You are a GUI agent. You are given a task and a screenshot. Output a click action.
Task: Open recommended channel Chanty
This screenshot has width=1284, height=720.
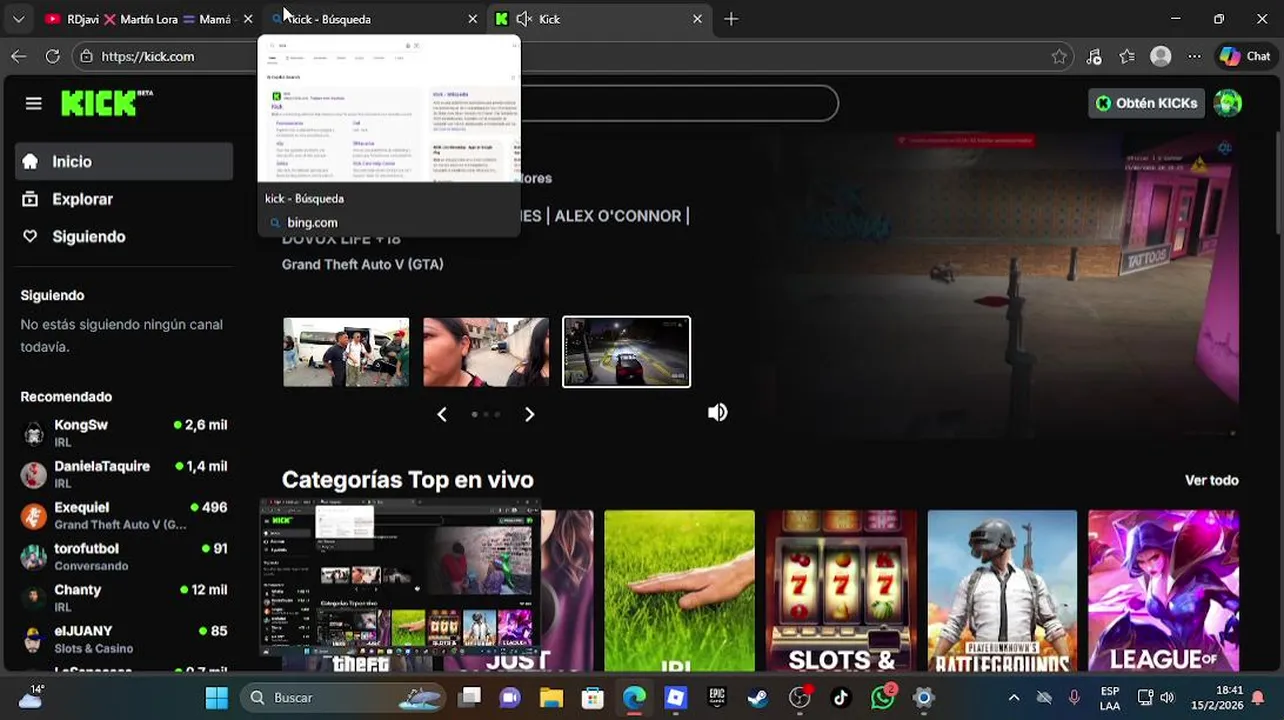click(124, 597)
